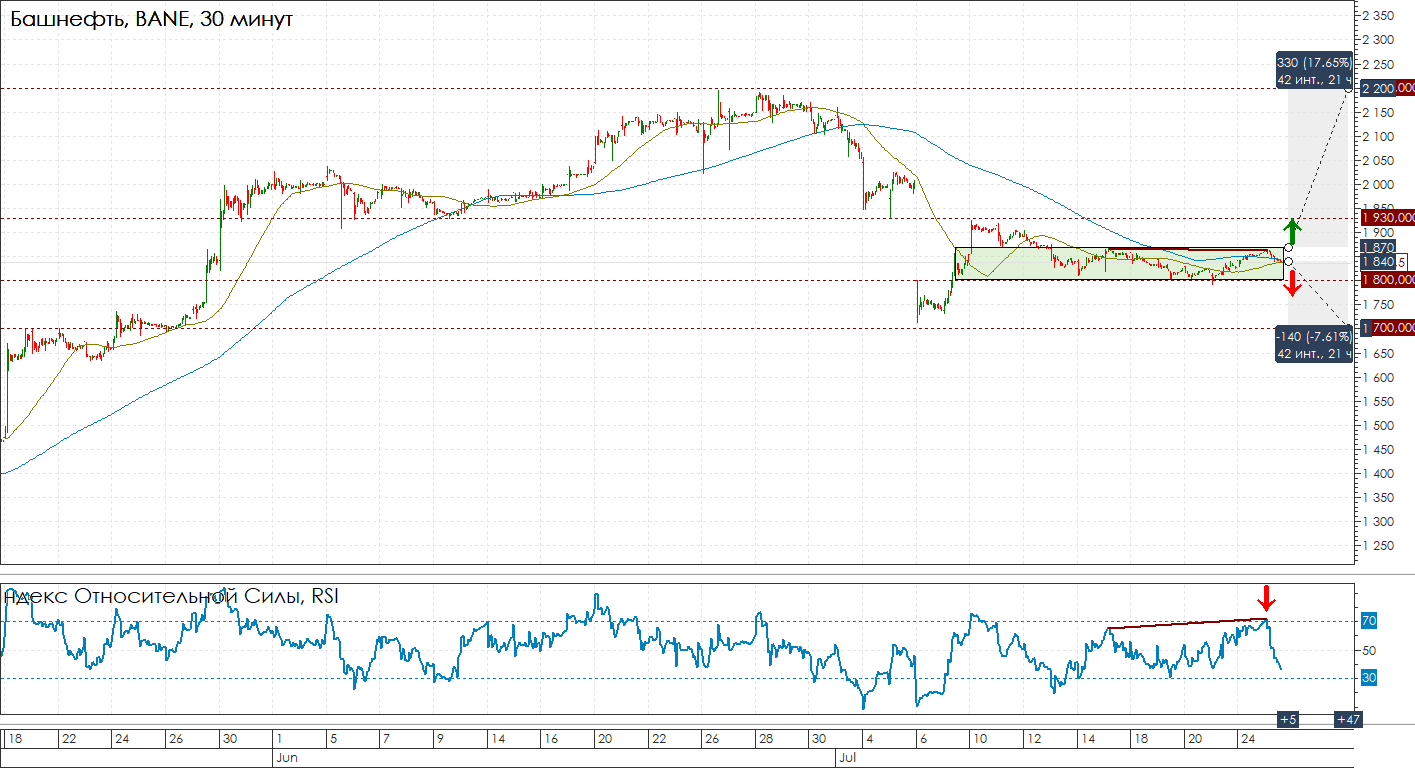The width and height of the screenshot is (1415, 770).
Task: Click the 1 250 price axis label
Action: 1378,546
